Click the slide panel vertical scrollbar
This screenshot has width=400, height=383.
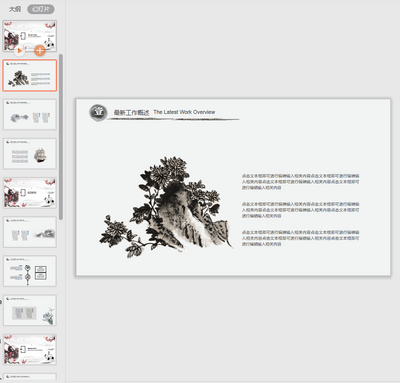coord(61,137)
